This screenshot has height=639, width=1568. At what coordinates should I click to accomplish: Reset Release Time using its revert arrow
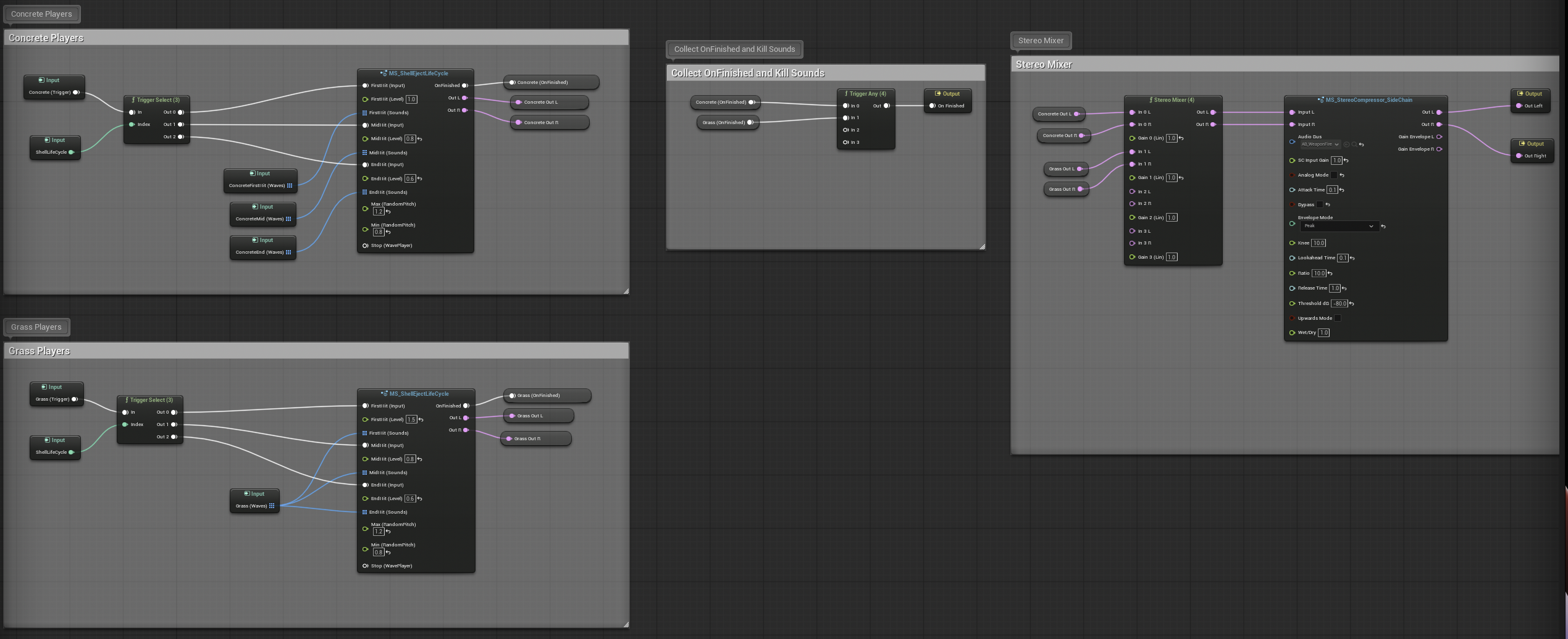(1344, 288)
